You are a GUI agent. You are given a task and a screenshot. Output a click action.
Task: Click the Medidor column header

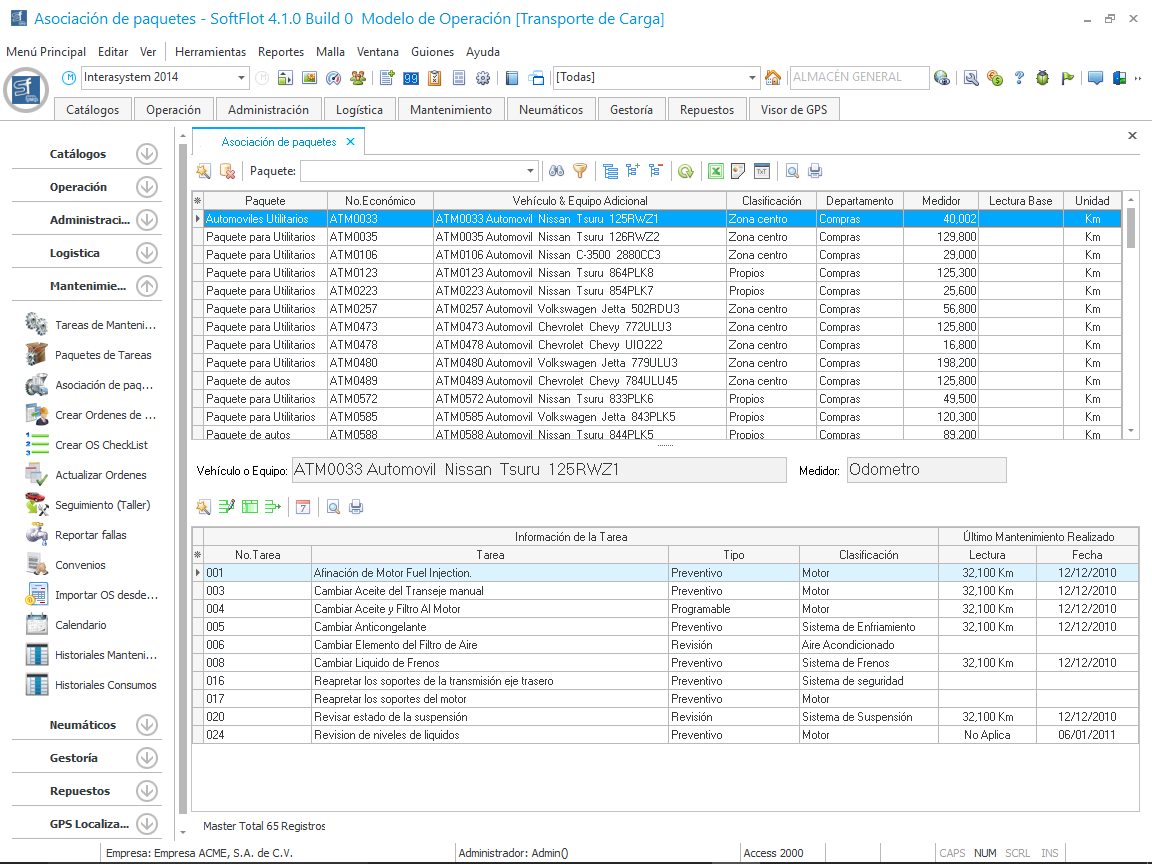tap(940, 201)
